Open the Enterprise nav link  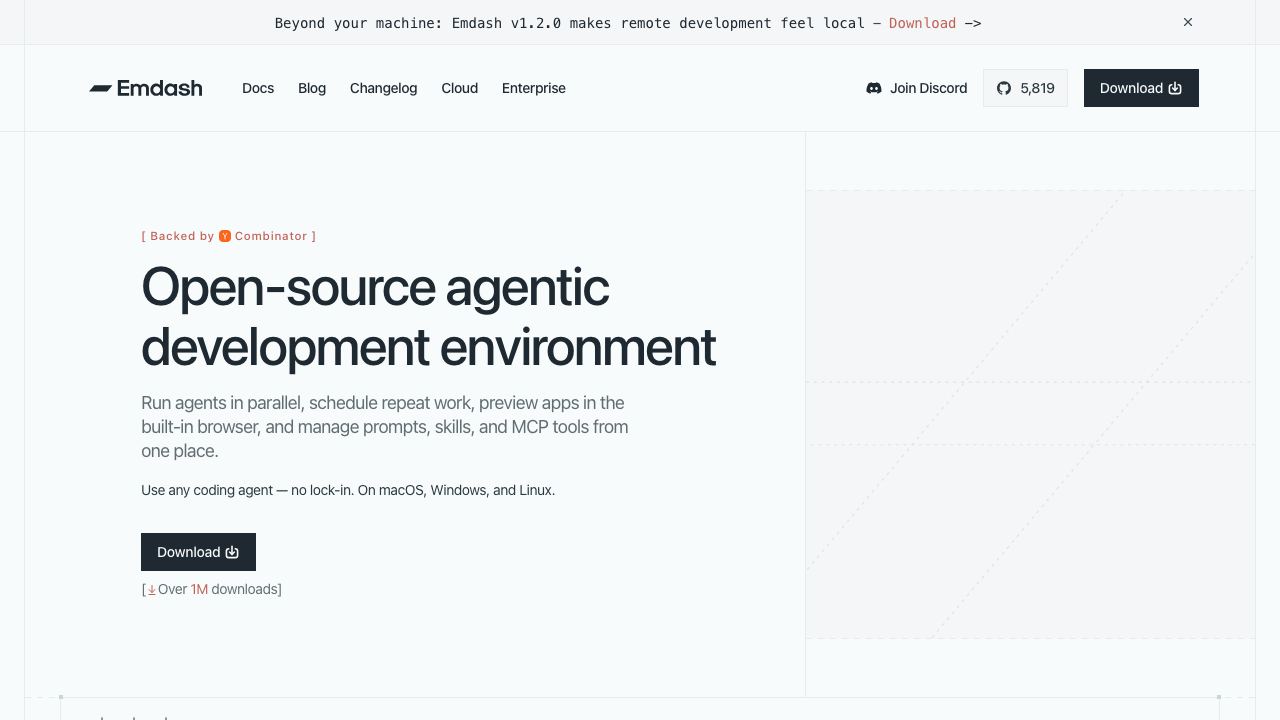click(x=534, y=88)
